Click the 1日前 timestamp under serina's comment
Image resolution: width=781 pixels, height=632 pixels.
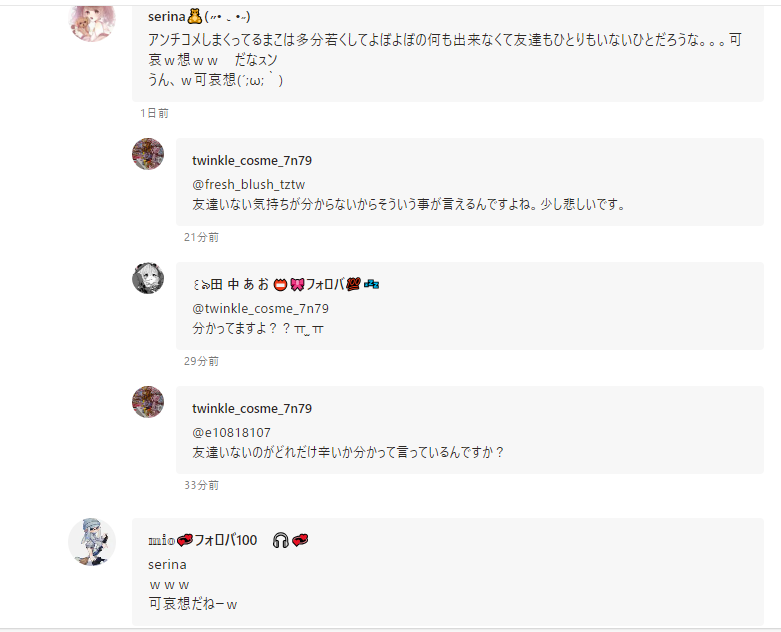tap(154, 113)
